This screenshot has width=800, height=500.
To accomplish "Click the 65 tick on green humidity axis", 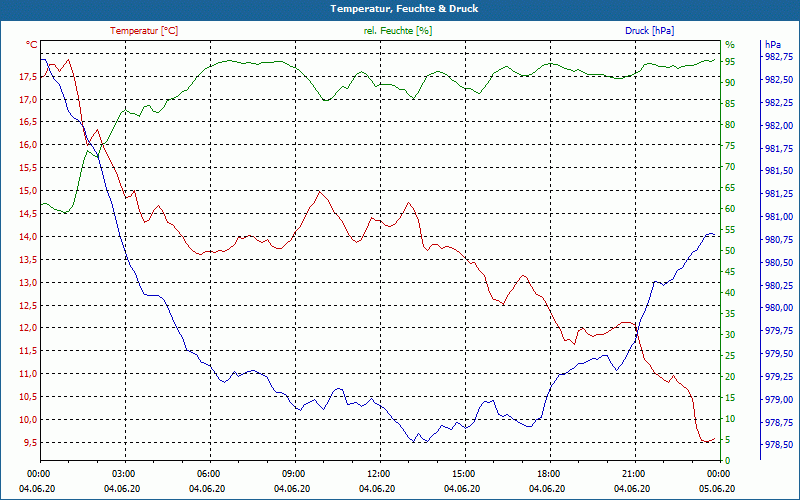I will 730,188.
